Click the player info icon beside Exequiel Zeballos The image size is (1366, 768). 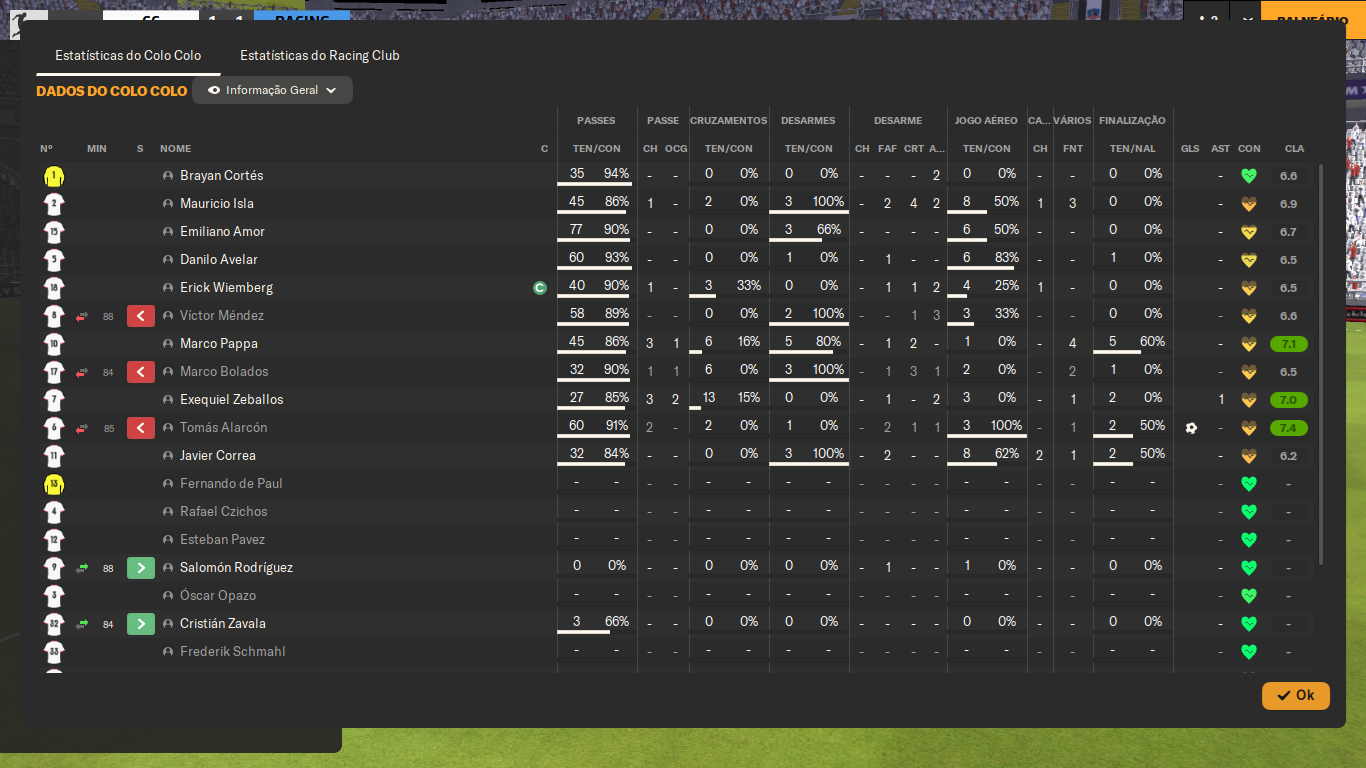[x=168, y=400]
